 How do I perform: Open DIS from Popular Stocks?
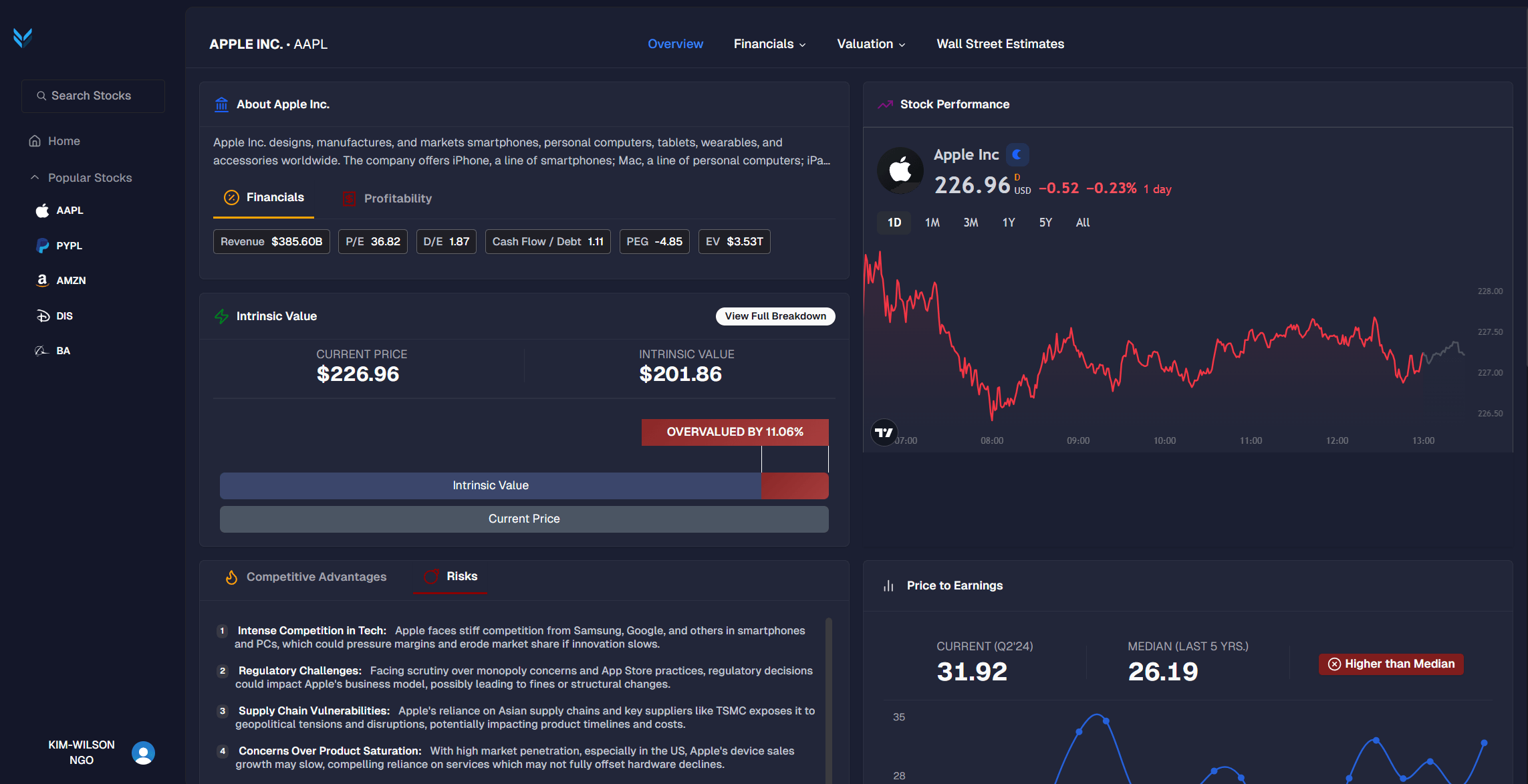coord(54,316)
